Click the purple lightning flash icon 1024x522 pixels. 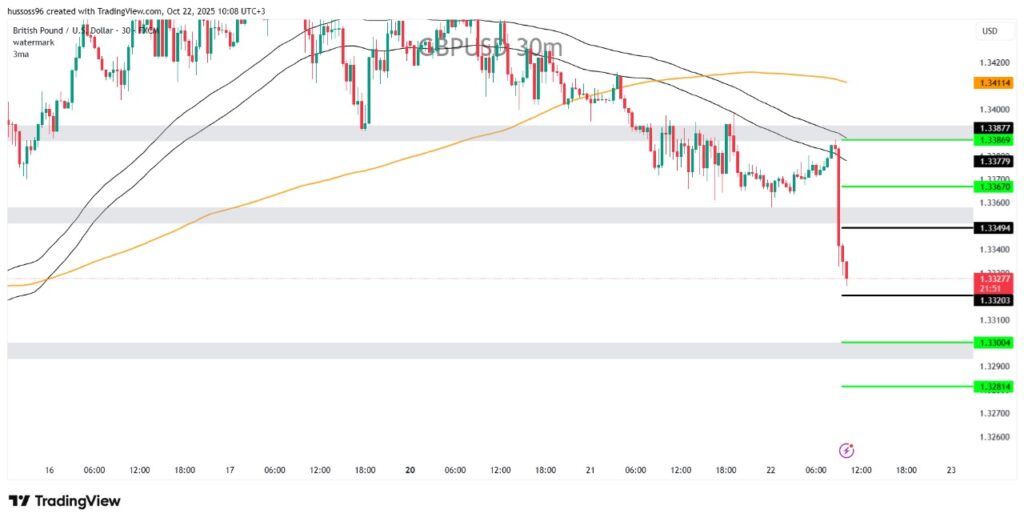tap(846, 450)
